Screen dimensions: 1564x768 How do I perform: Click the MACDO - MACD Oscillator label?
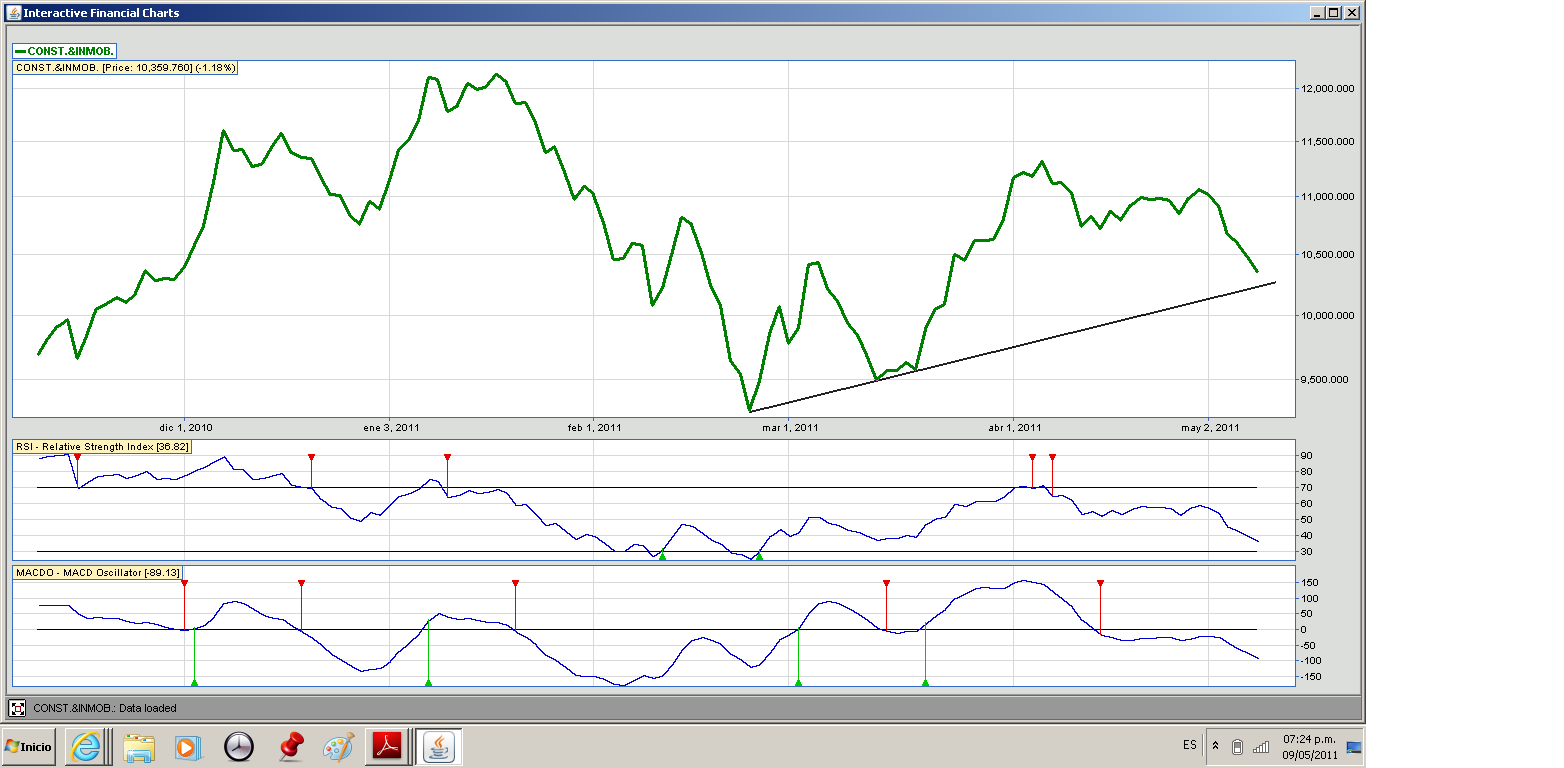point(98,573)
